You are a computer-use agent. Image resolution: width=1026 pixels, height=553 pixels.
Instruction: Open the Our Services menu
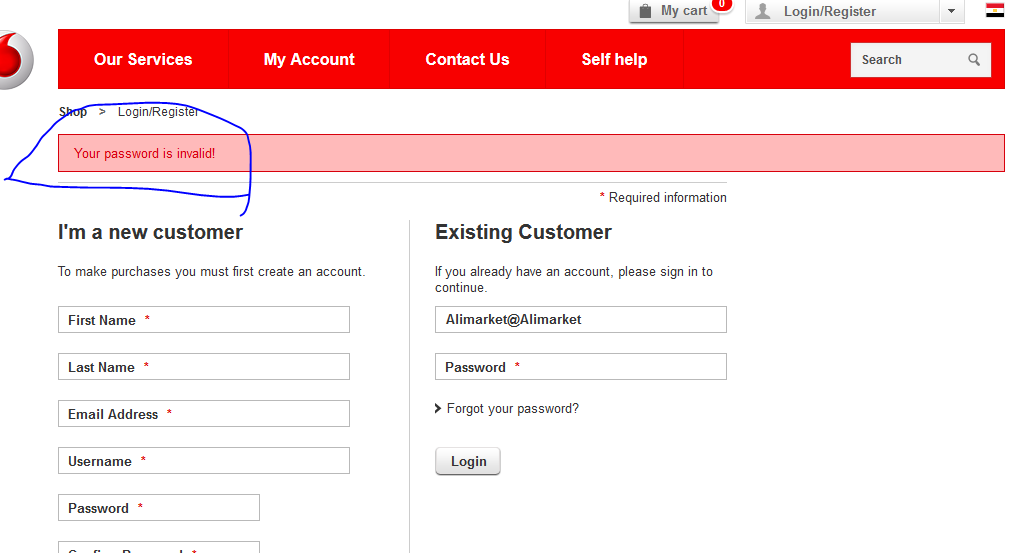point(143,60)
